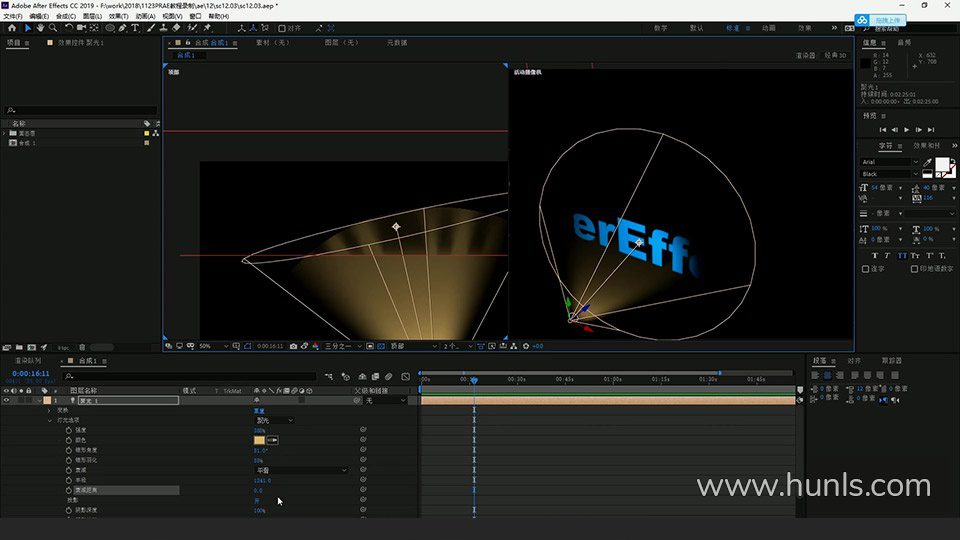Choose the Horizontal Type tool

pyautogui.click(x=135, y=28)
